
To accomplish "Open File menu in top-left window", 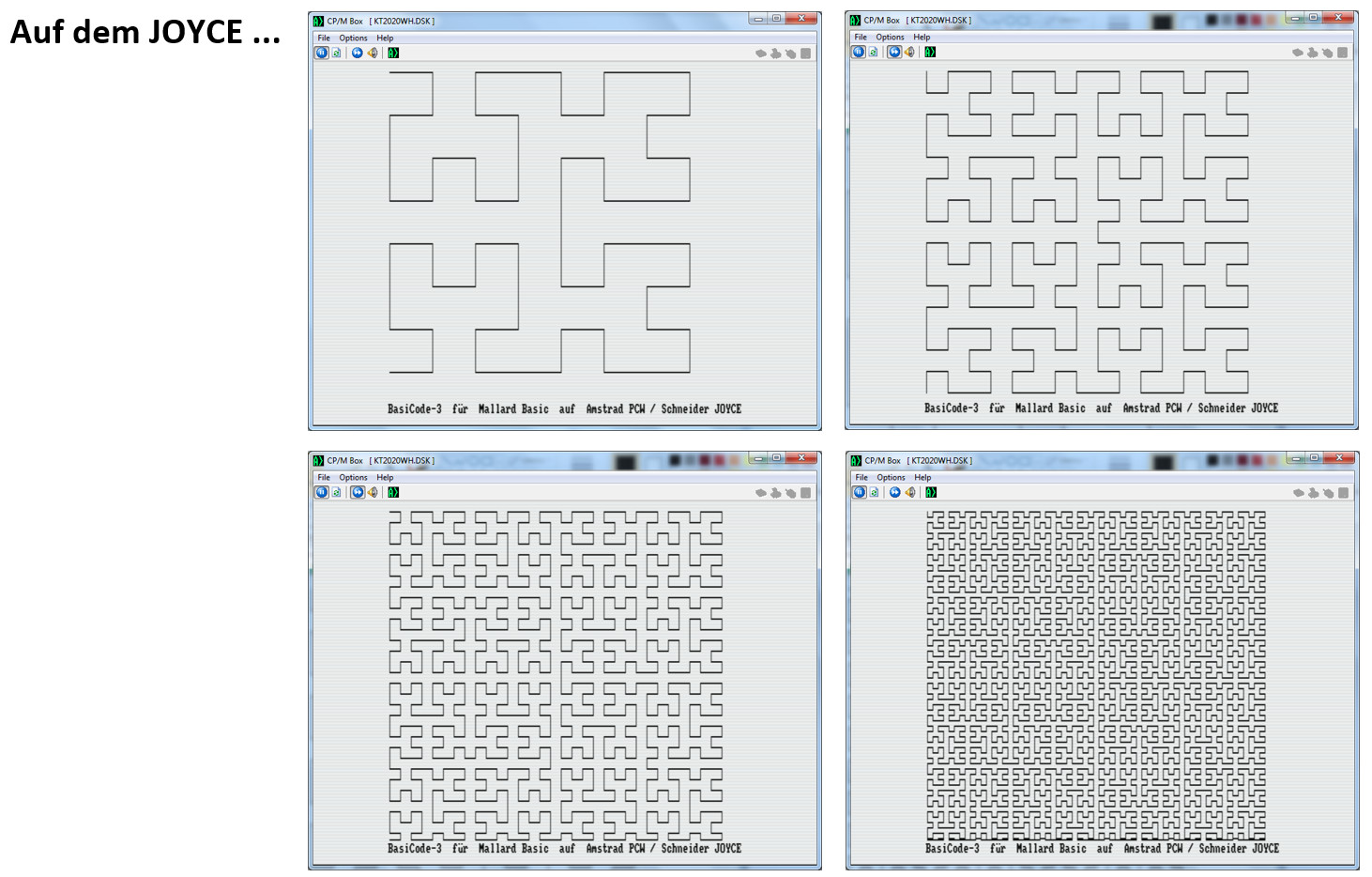I will pos(324,38).
